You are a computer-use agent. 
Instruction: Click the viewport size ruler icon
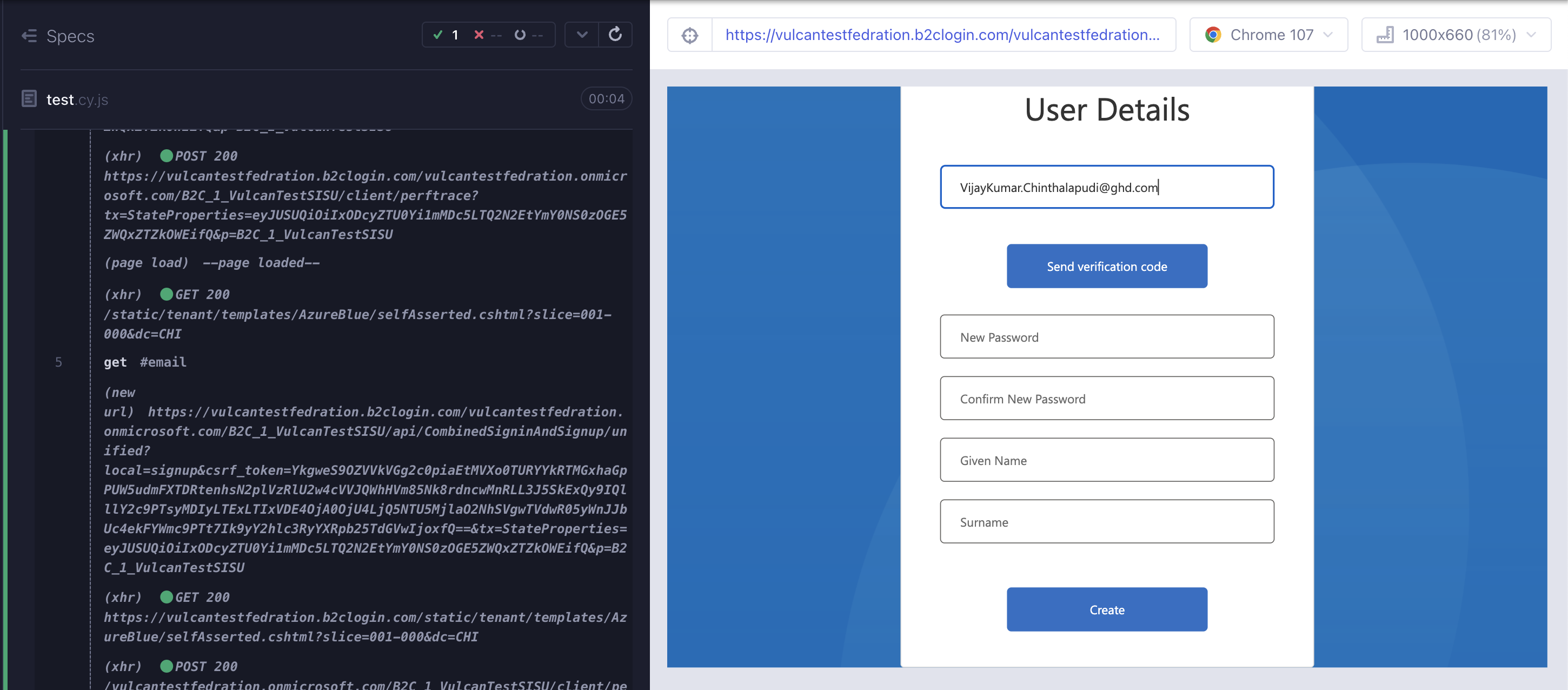coord(1385,35)
